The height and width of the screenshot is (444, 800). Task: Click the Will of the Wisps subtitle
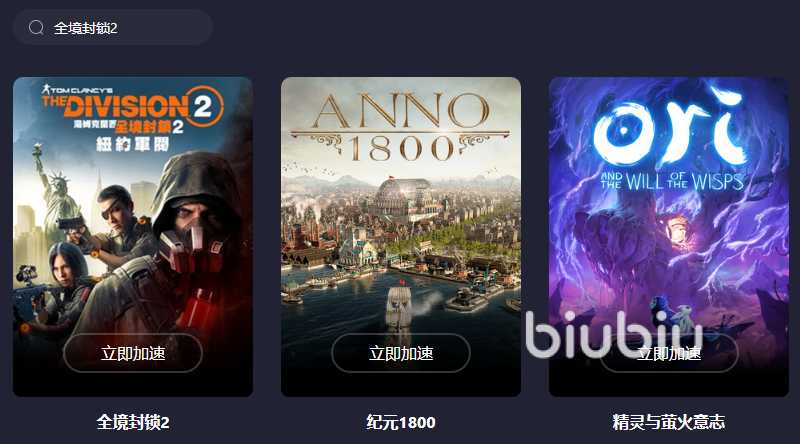pyautogui.click(x=671, y=181)
